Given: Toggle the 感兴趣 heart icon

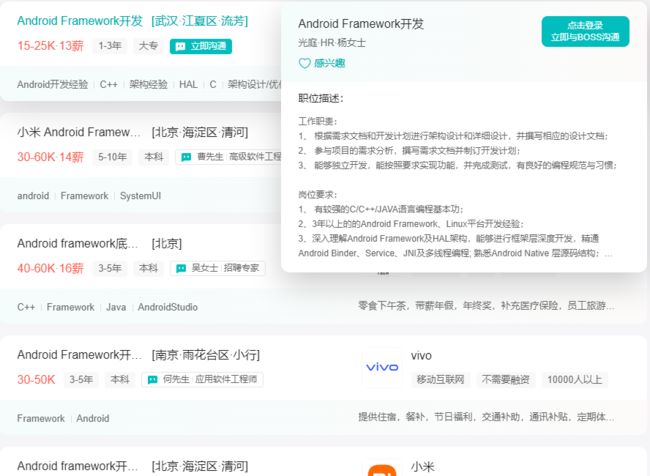Looking at the screenshot, I should pos(305,63).
